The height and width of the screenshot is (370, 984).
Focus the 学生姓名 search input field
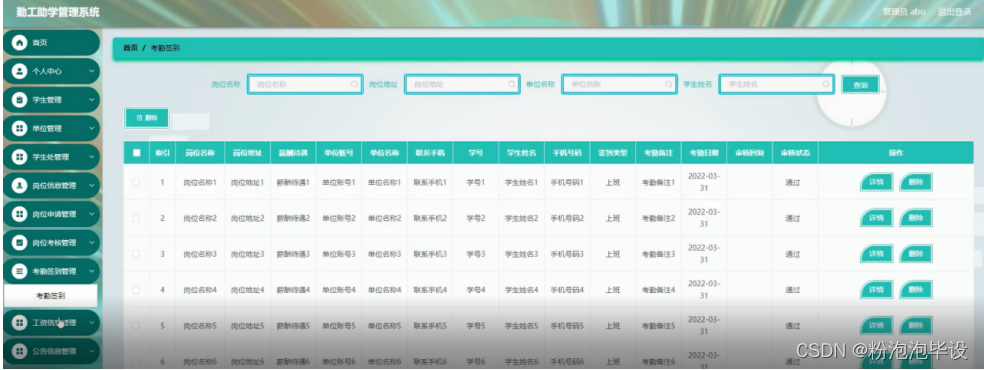click(776, 84)
